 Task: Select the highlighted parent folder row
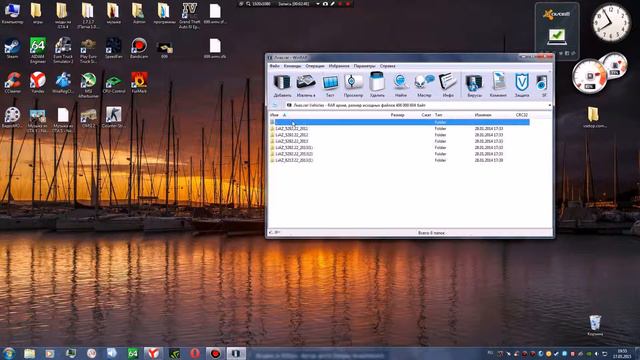(x=399, y=122)
